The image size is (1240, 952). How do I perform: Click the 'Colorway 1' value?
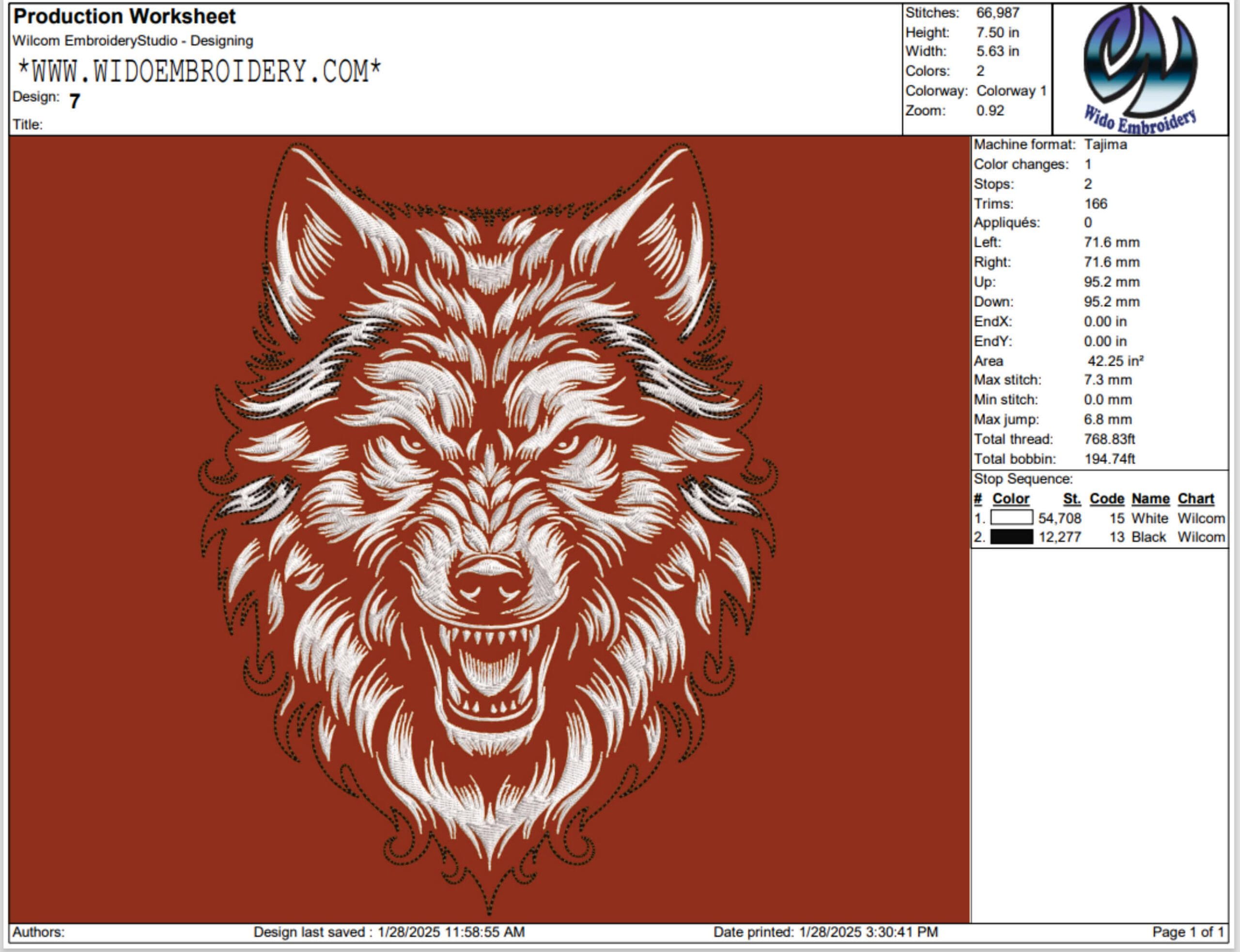pos(1011,91)
